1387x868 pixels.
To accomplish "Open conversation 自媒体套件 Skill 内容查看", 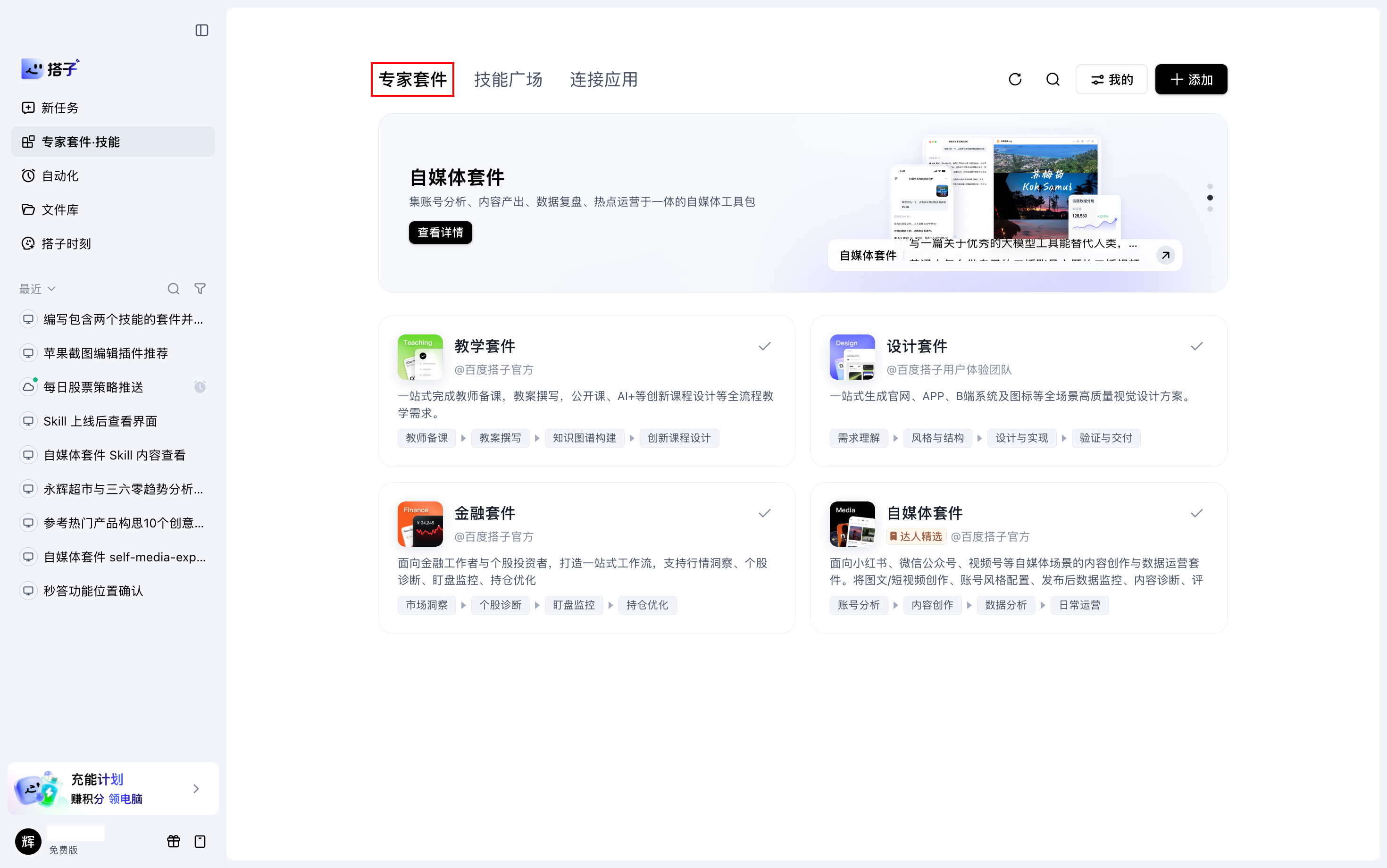I will pos(113,455).
